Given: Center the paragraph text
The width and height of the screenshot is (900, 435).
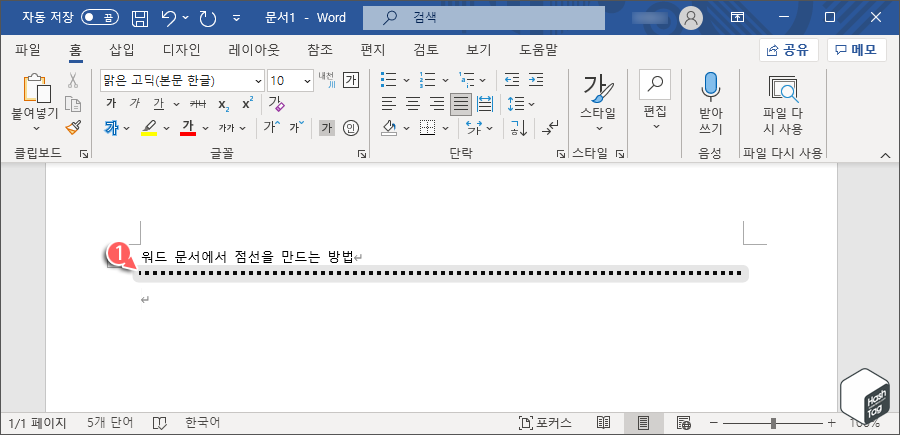Looking at the screenshot, I should tap(413, 104).
